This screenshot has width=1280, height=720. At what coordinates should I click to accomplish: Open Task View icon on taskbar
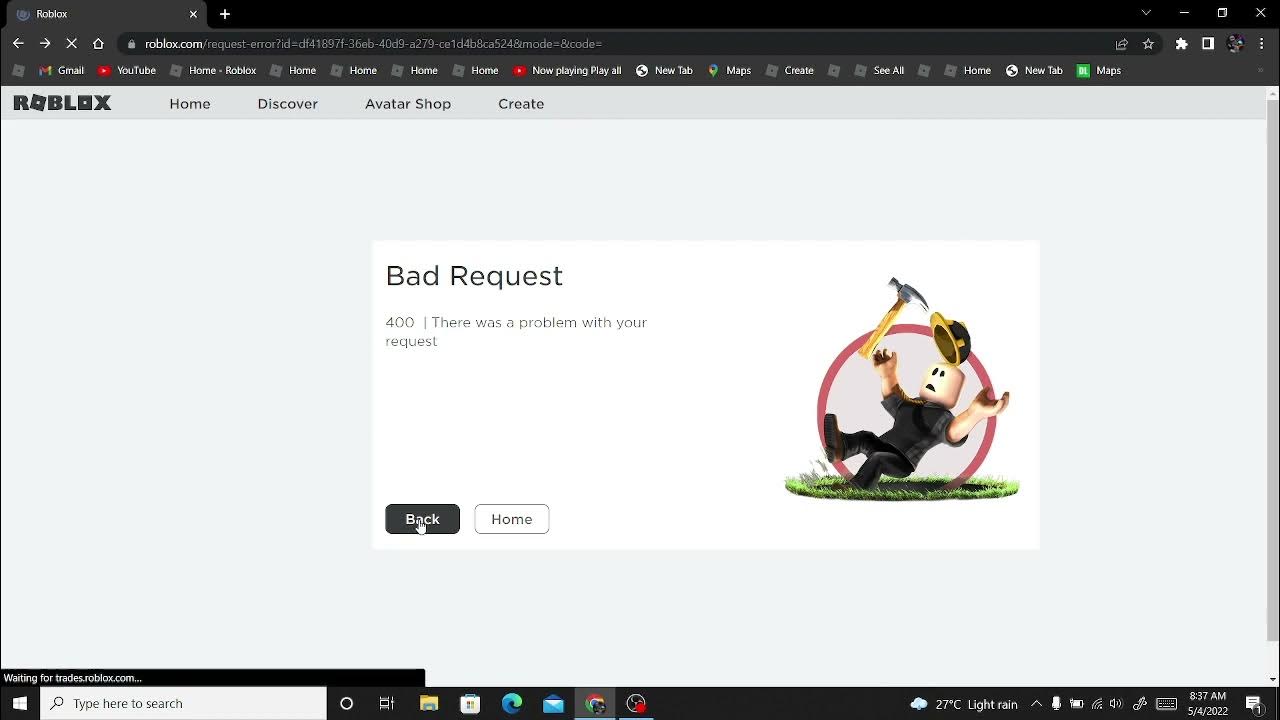(387, 703)
